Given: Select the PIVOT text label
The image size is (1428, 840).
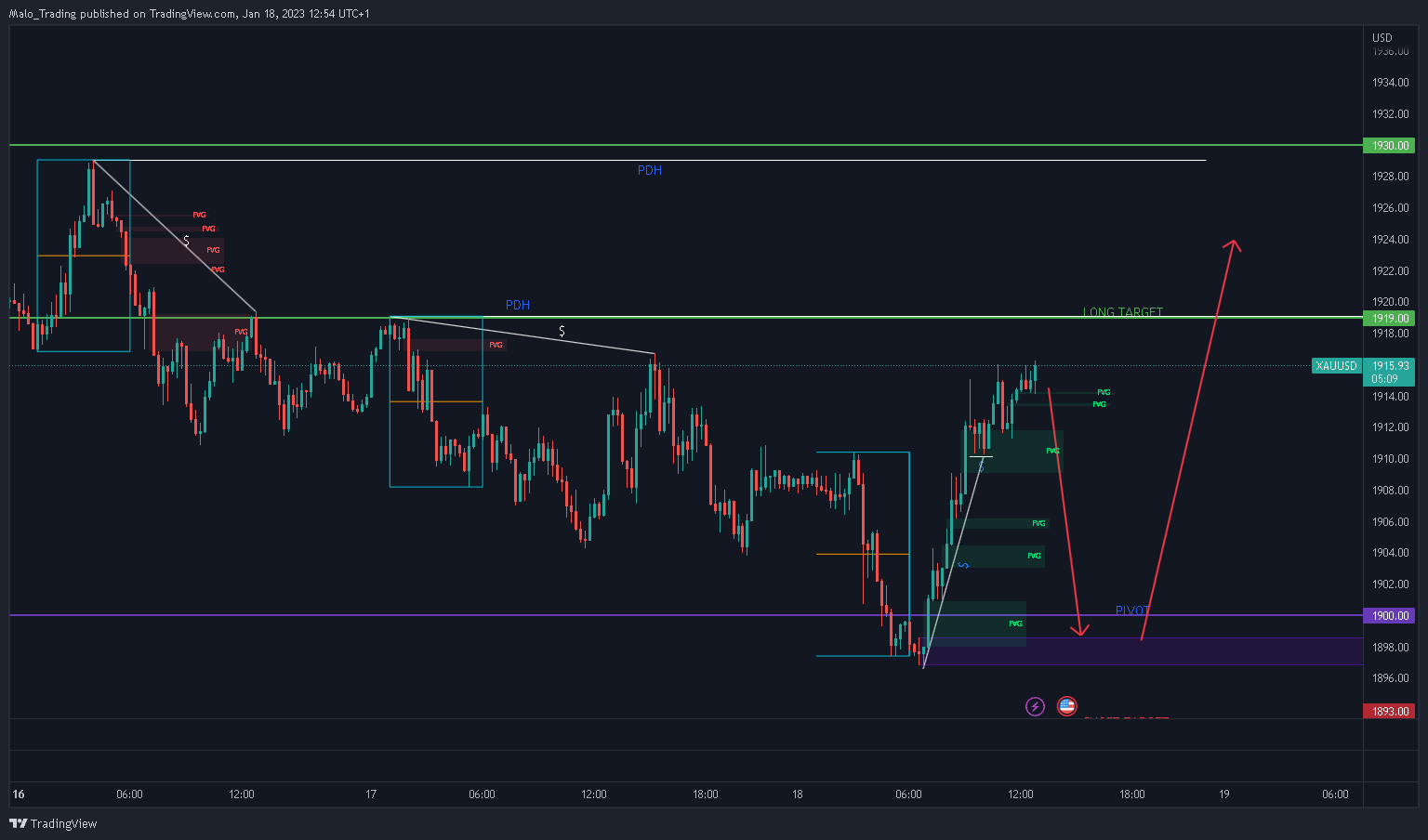Looking at the screenshot, I should (1132, 610).
